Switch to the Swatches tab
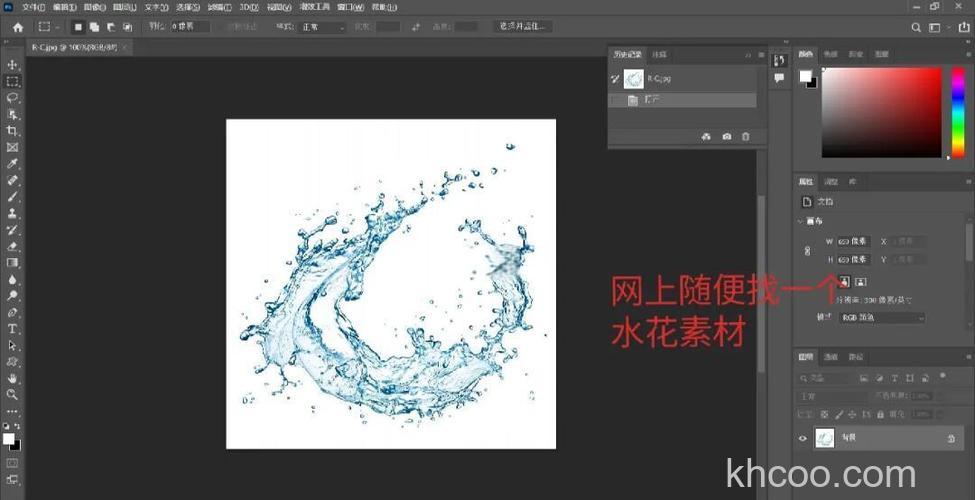This screenshot has width=975, height=500. click(x=831, y=55)
